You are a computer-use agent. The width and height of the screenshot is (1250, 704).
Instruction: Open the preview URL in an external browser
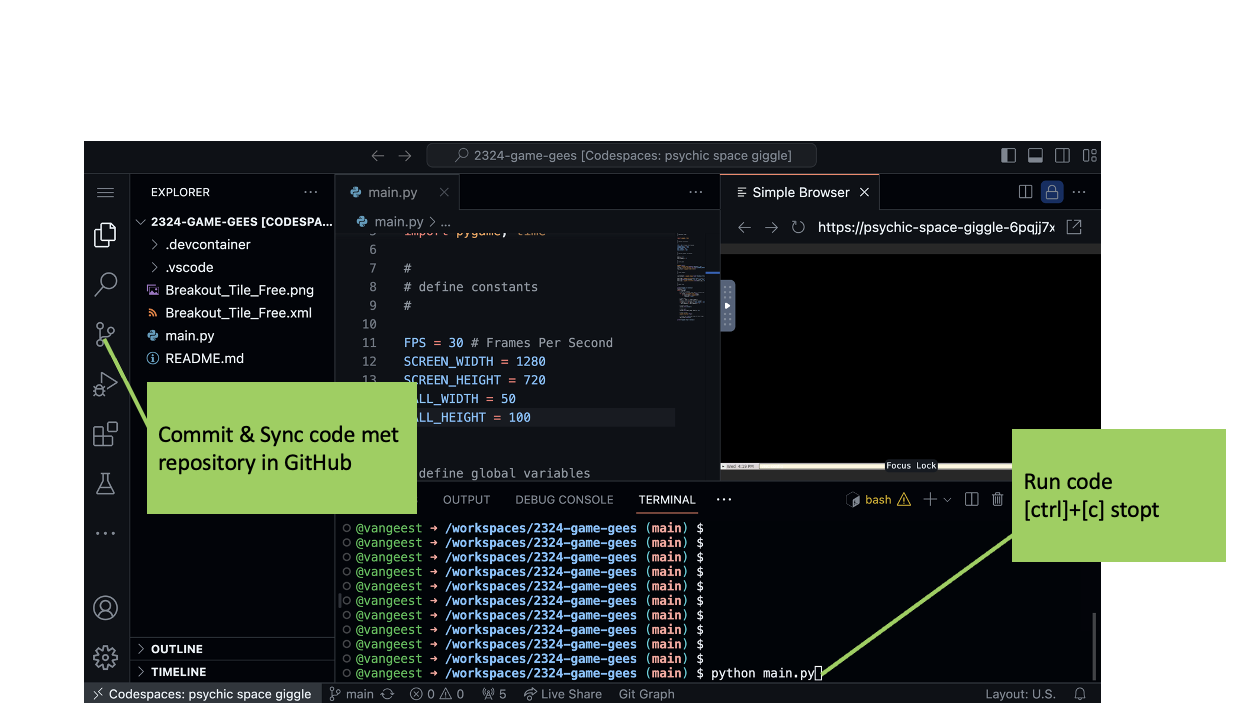pyautogui.click(x=1073, y=227)
